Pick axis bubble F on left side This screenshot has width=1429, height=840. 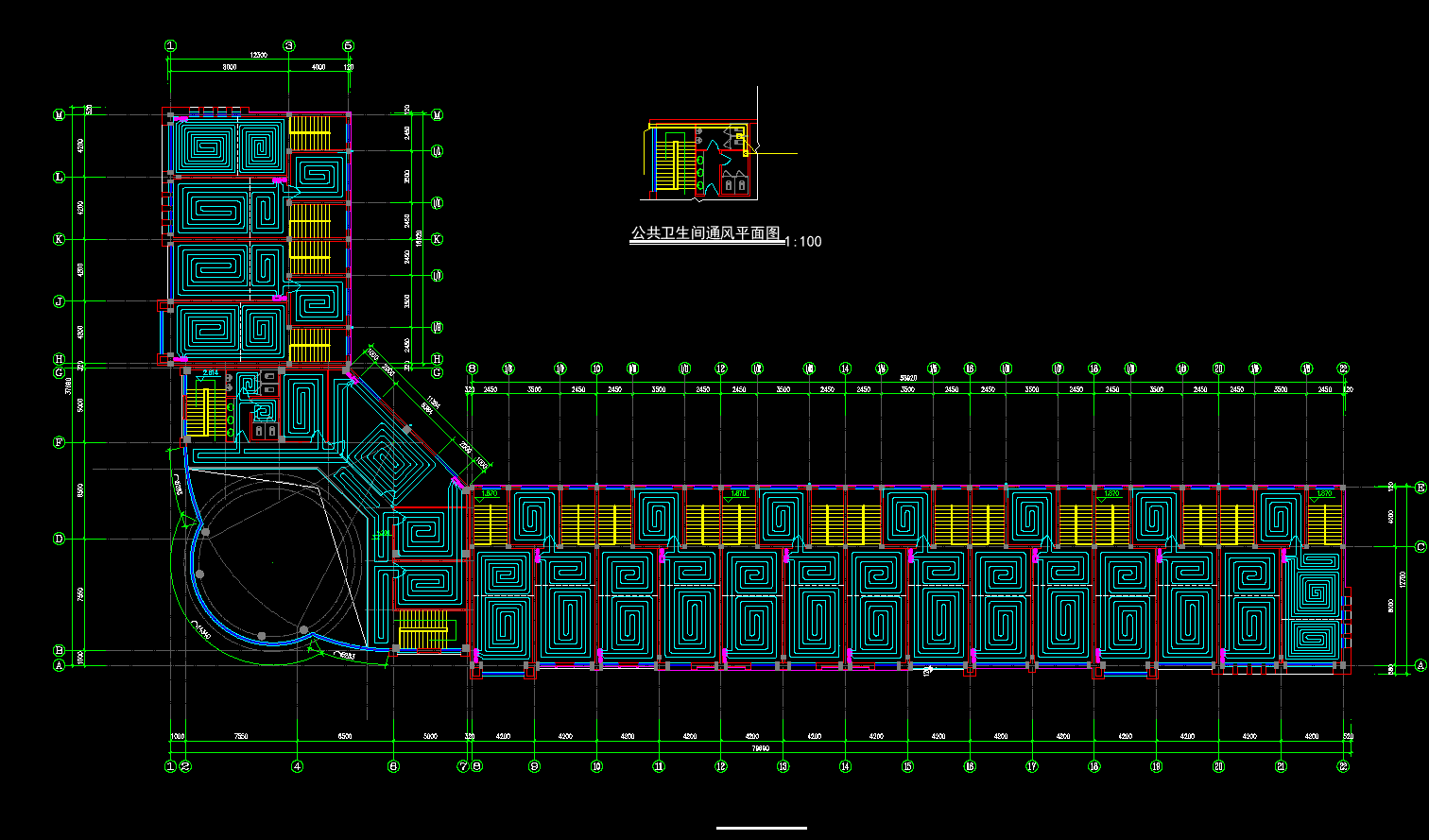[60, 442]
